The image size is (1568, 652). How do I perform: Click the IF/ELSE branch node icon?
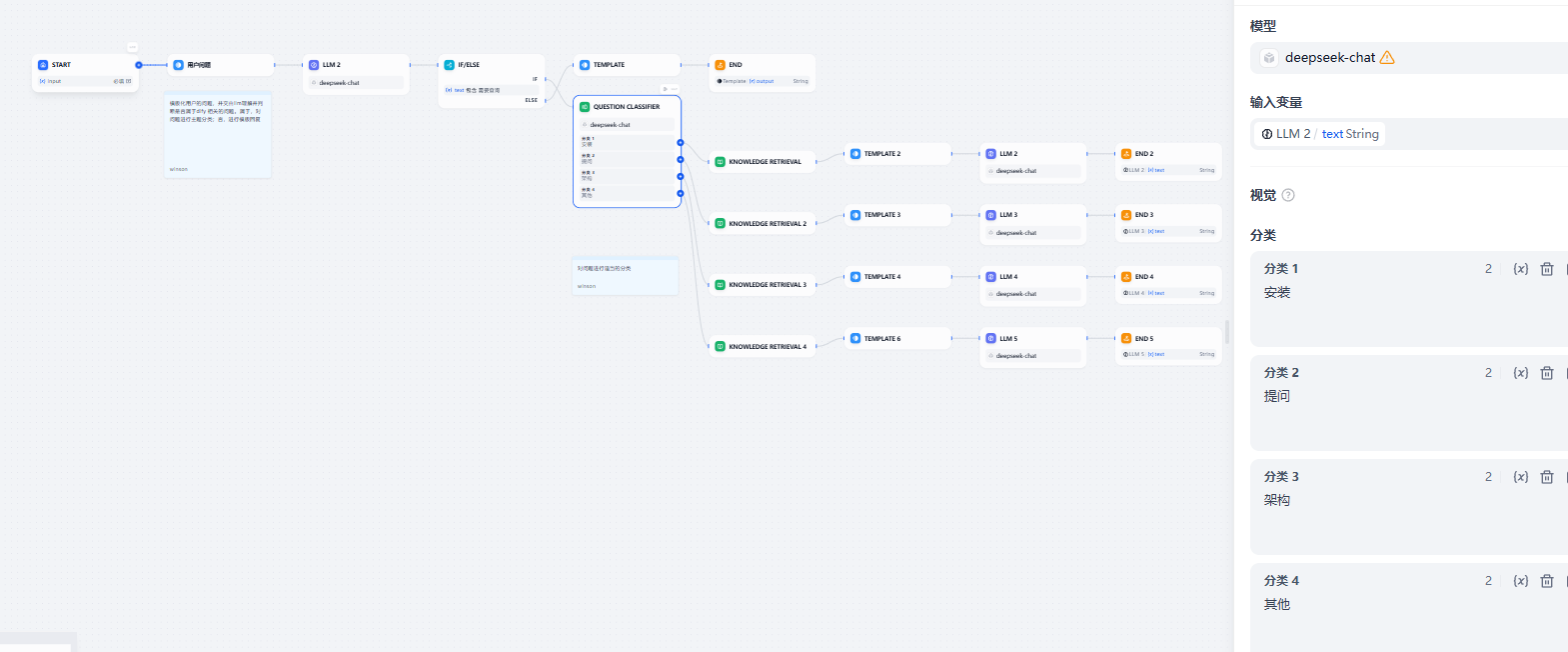click(450, 65)
